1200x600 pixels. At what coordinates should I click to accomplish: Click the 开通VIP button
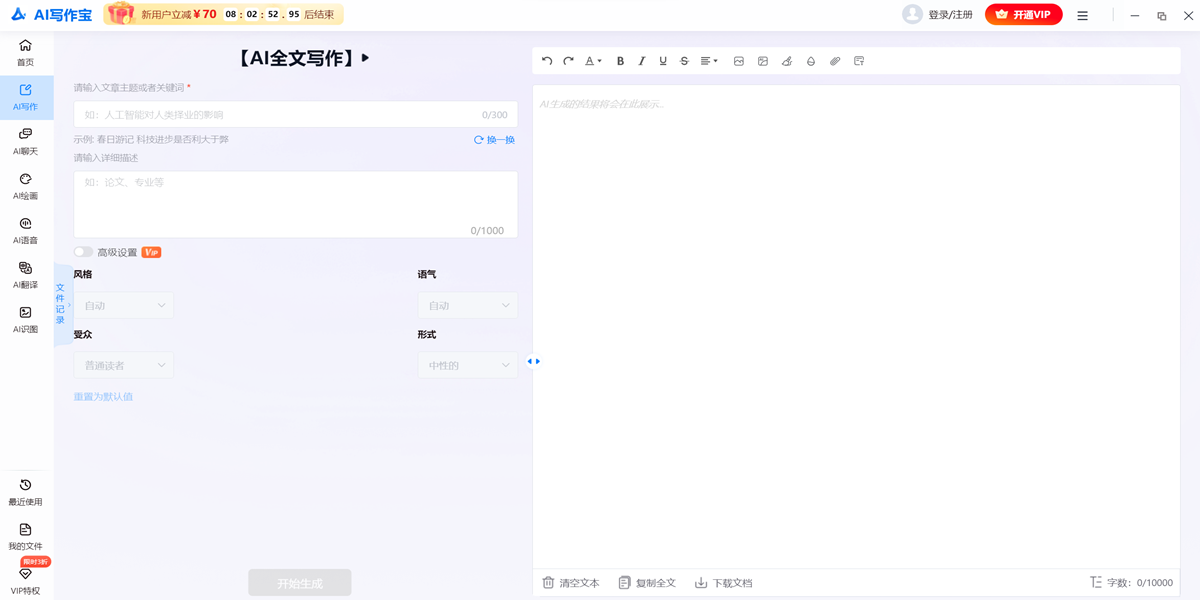coord(1023,15)
